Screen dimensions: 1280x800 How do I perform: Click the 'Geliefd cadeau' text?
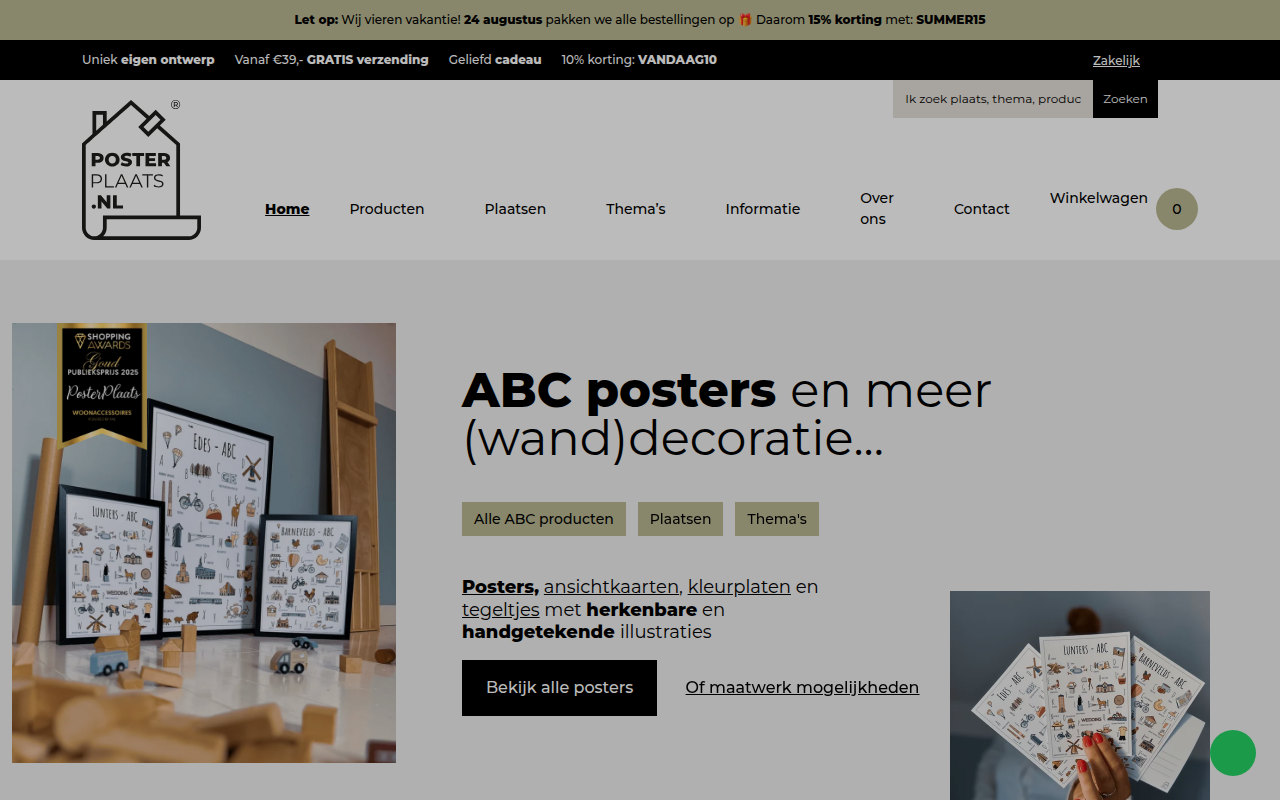495,60
